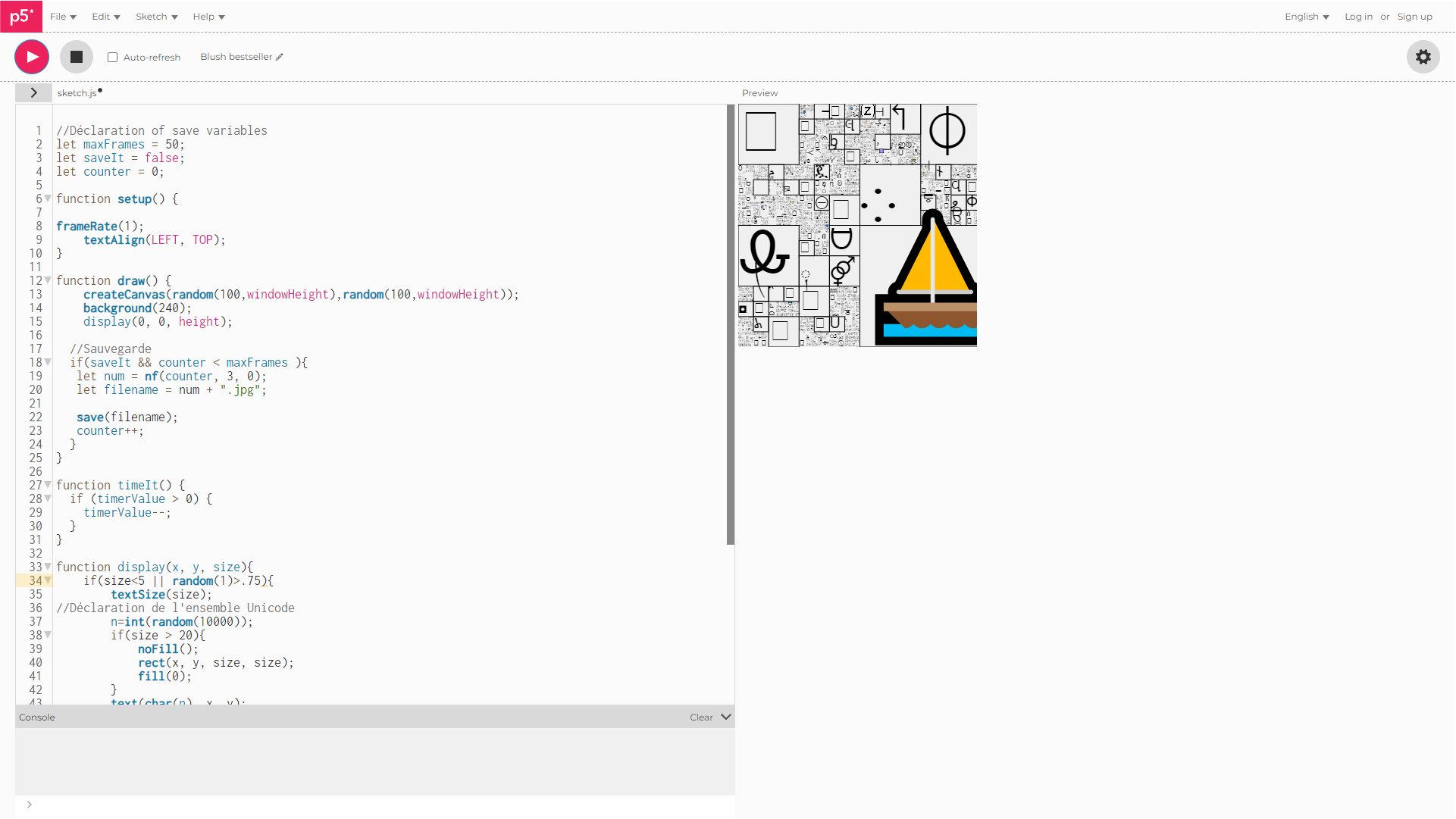Image resolution: width=1456 pixels, height=819 pixels.
Task: Enable the Auto-refresh checkbox
Action: (x=113, y=58)
